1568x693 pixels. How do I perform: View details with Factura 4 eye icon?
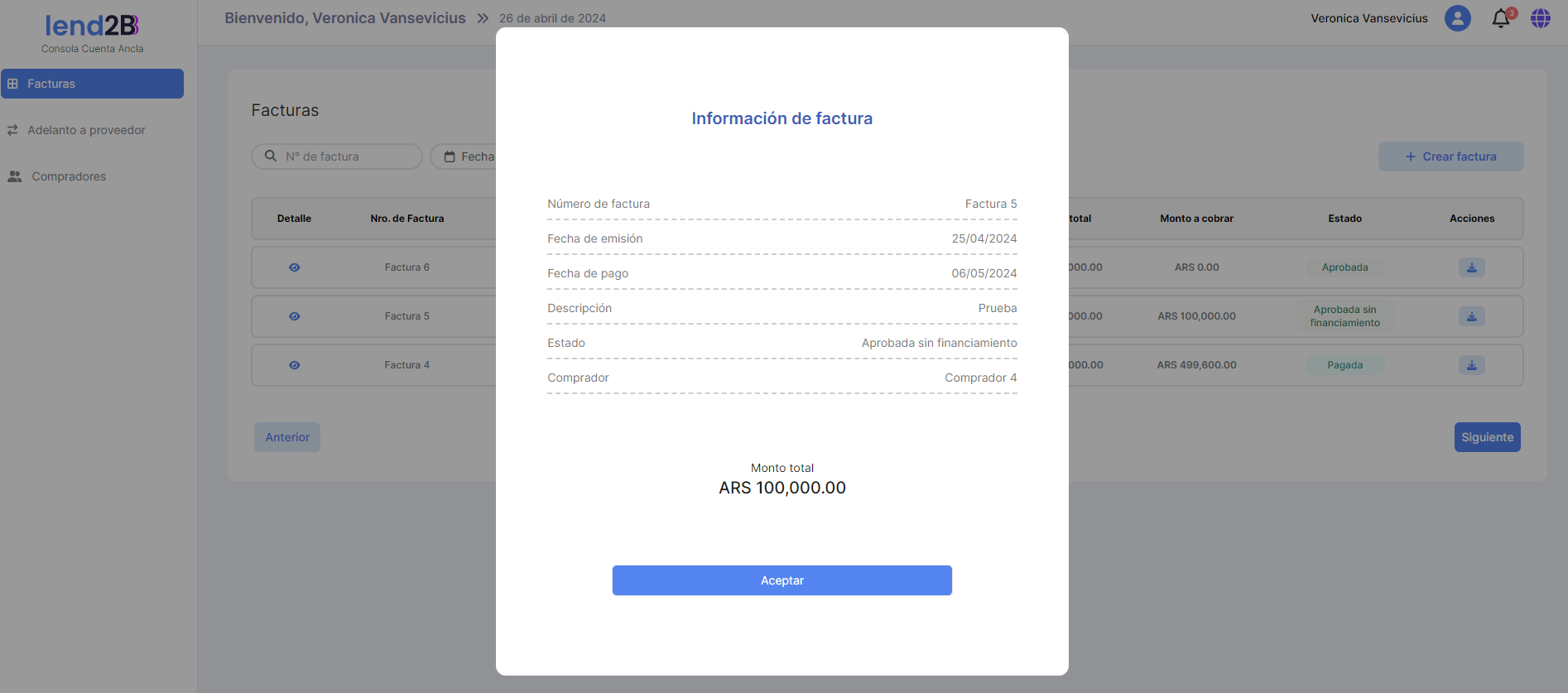point(295,365)
